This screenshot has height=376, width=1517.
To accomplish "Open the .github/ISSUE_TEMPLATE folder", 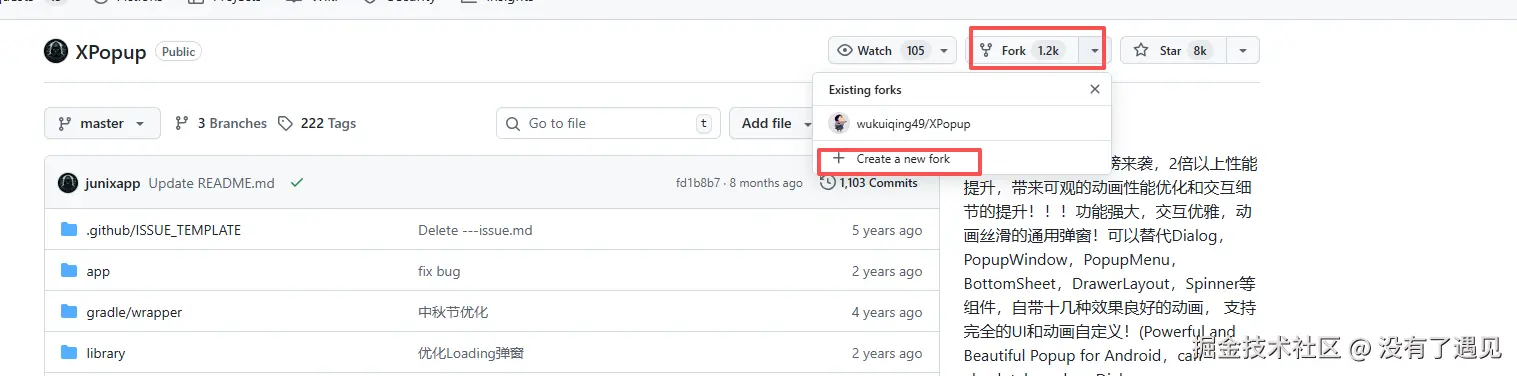I will click(x=164, y=230).
